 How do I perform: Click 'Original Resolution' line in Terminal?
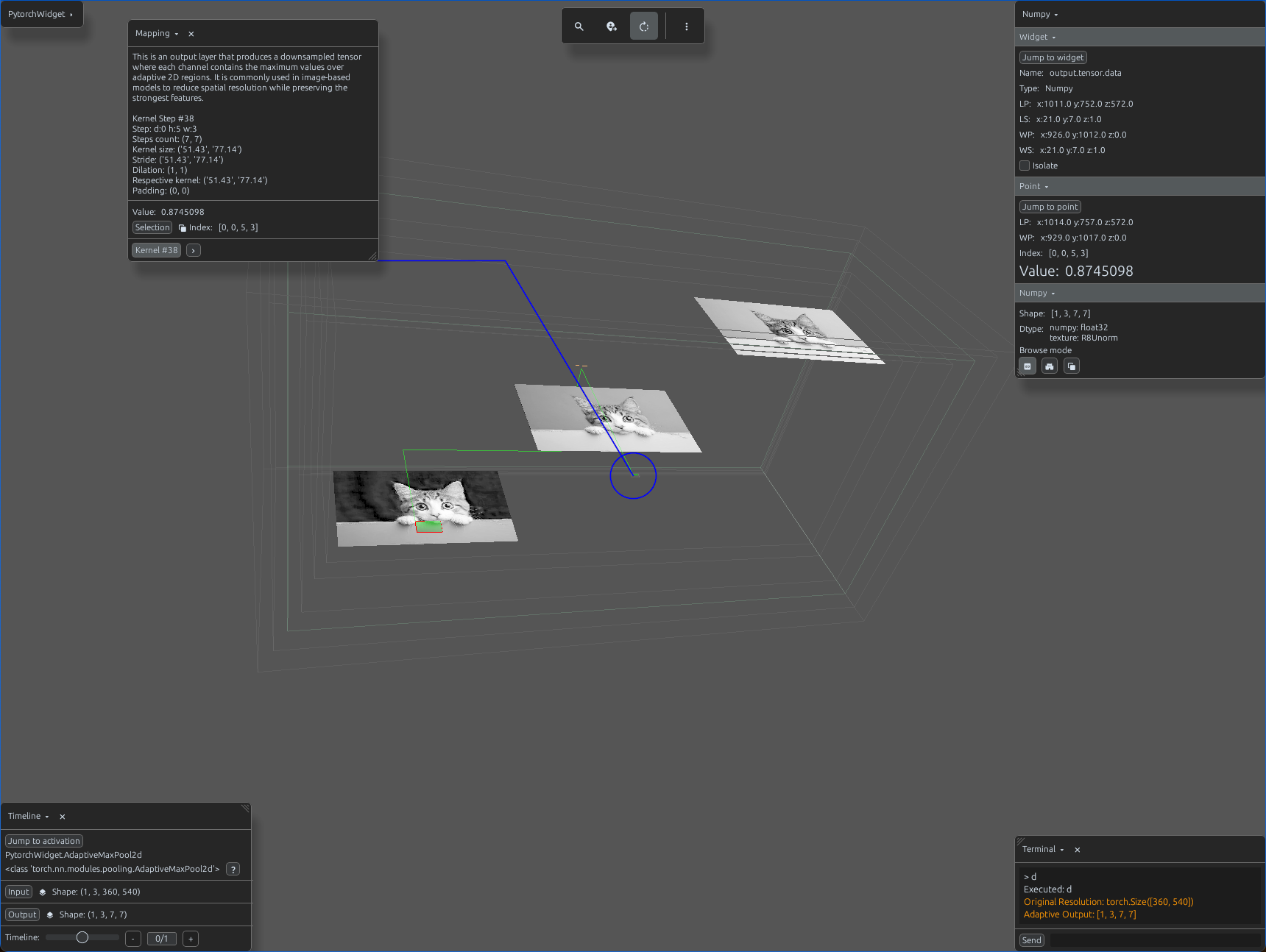[x=1108, y=902]
